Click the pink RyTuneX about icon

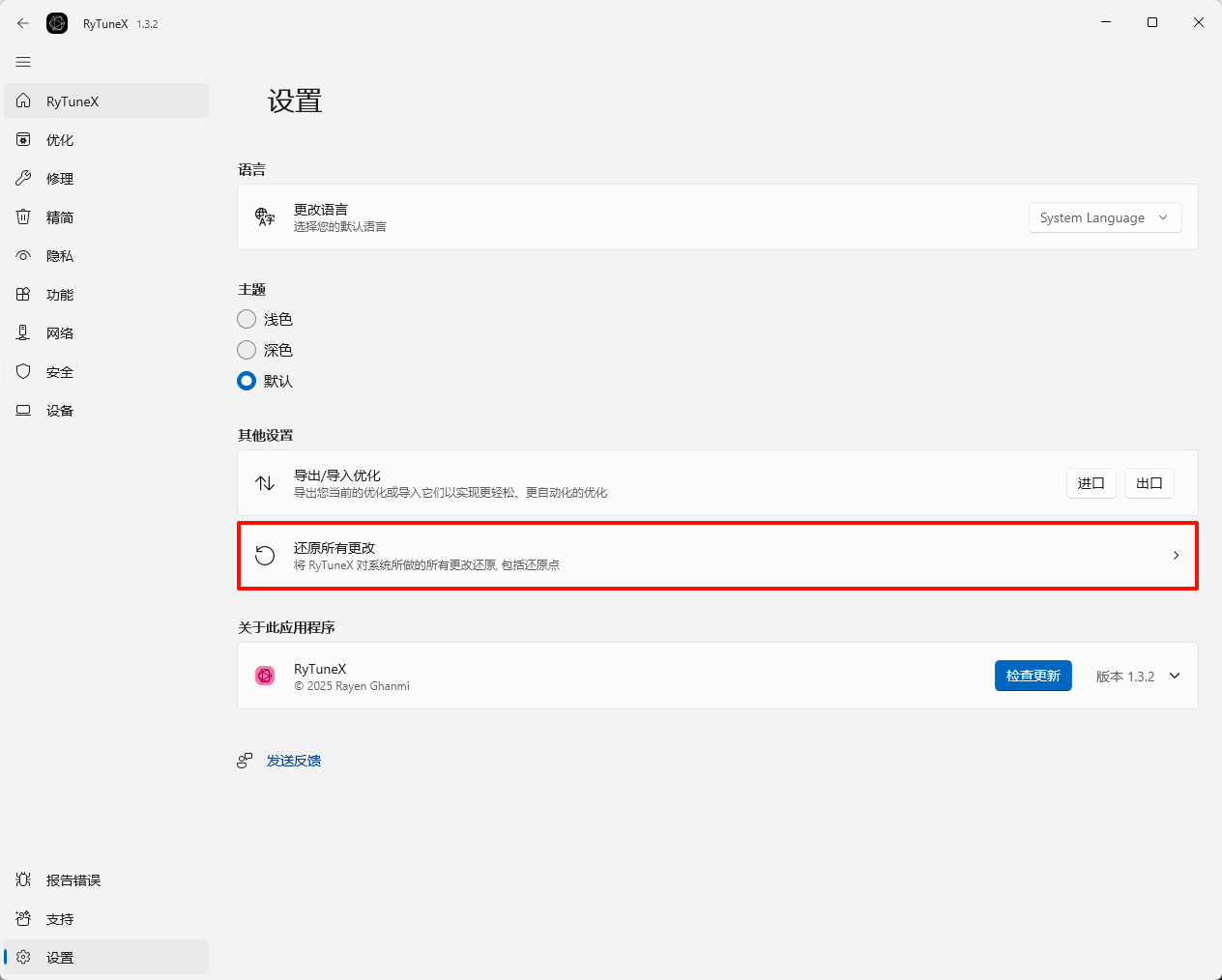coord(265,676)
